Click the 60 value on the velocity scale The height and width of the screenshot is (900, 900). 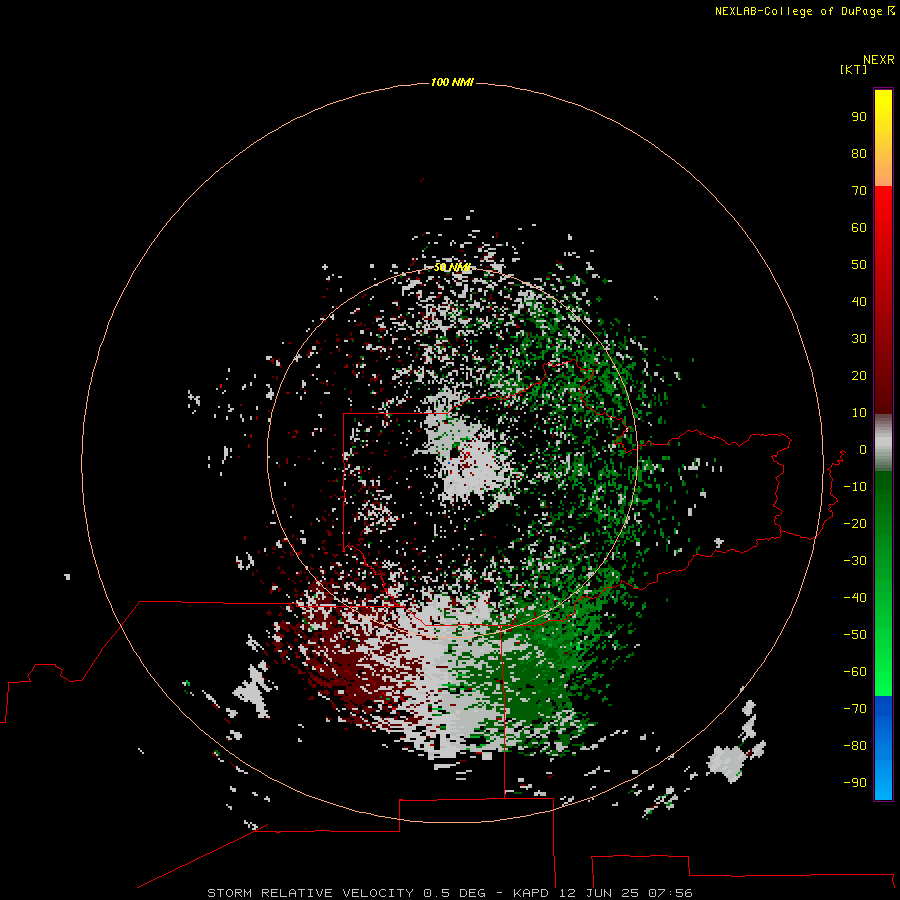point(859,227)
